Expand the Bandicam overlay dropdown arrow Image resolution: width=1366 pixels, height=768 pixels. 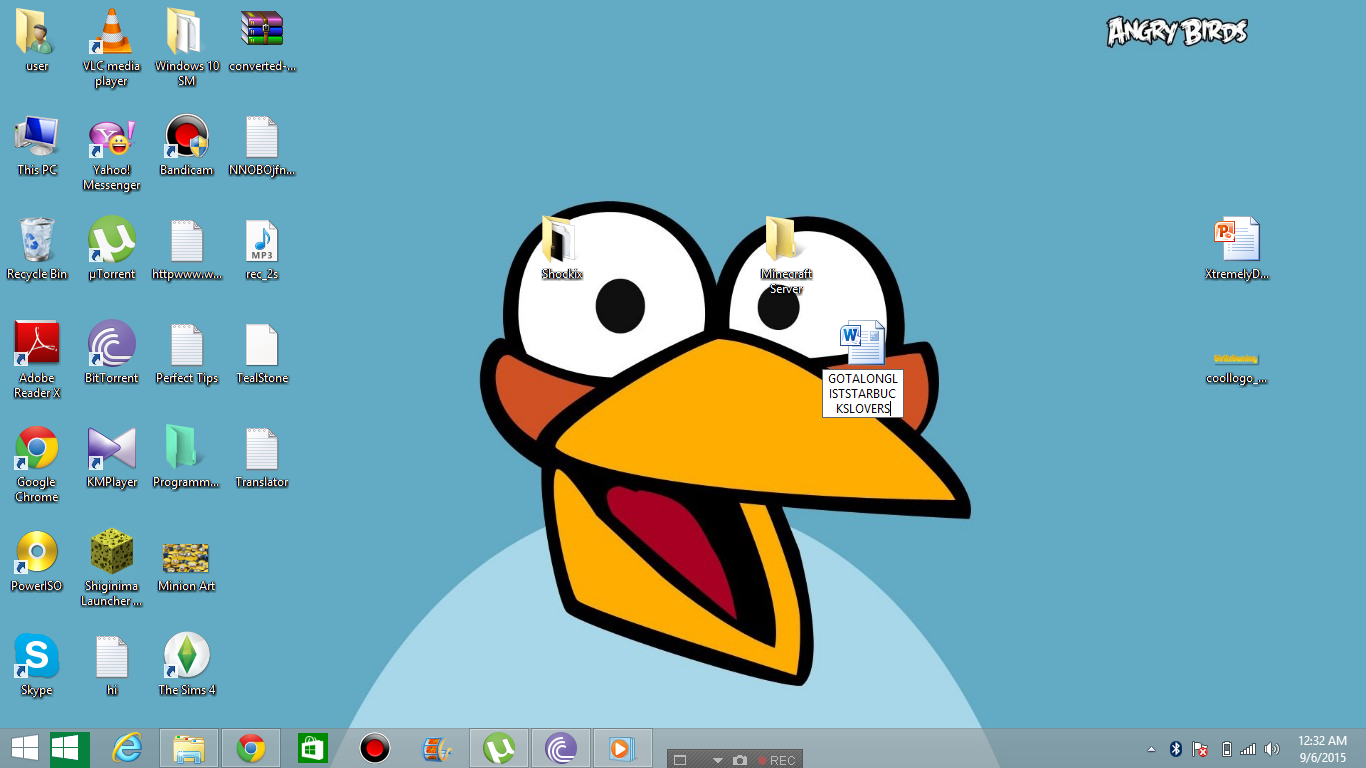(x=717, y=761)
